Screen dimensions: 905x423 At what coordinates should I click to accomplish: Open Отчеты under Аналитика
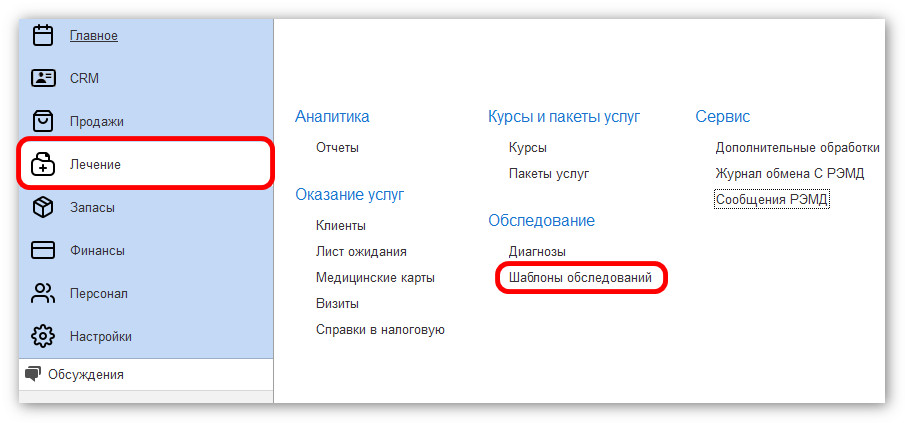(337, 148)
